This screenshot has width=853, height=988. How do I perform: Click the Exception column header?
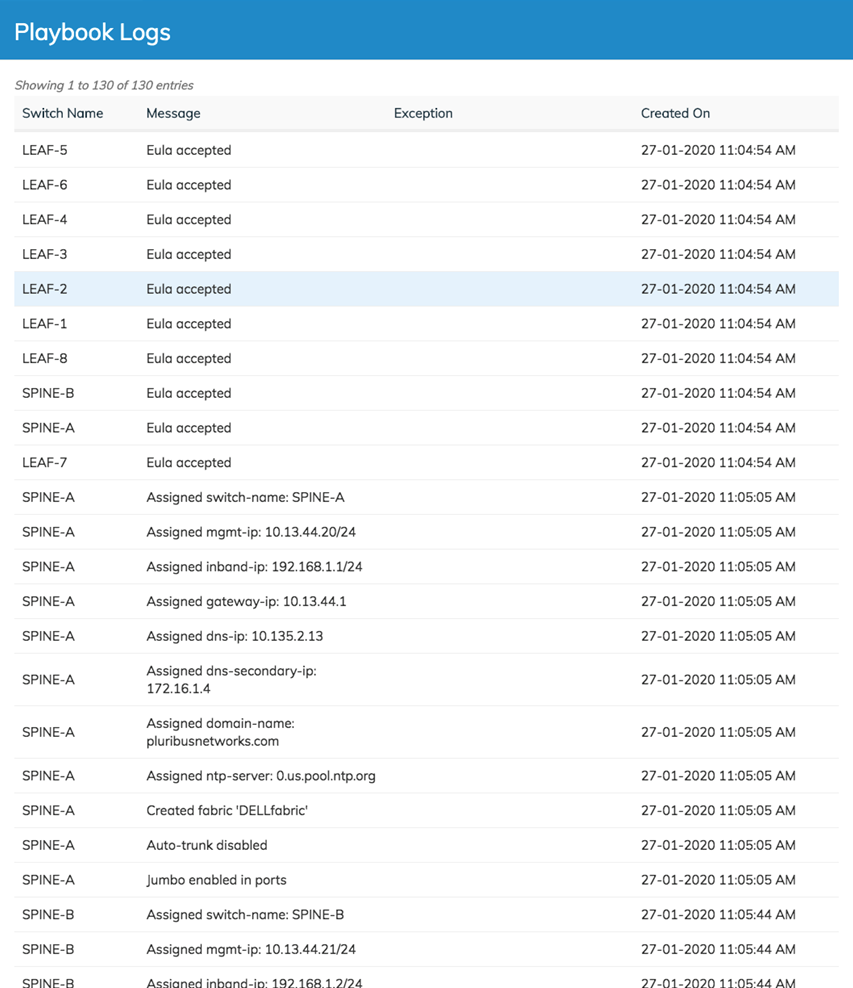point(423,113)
